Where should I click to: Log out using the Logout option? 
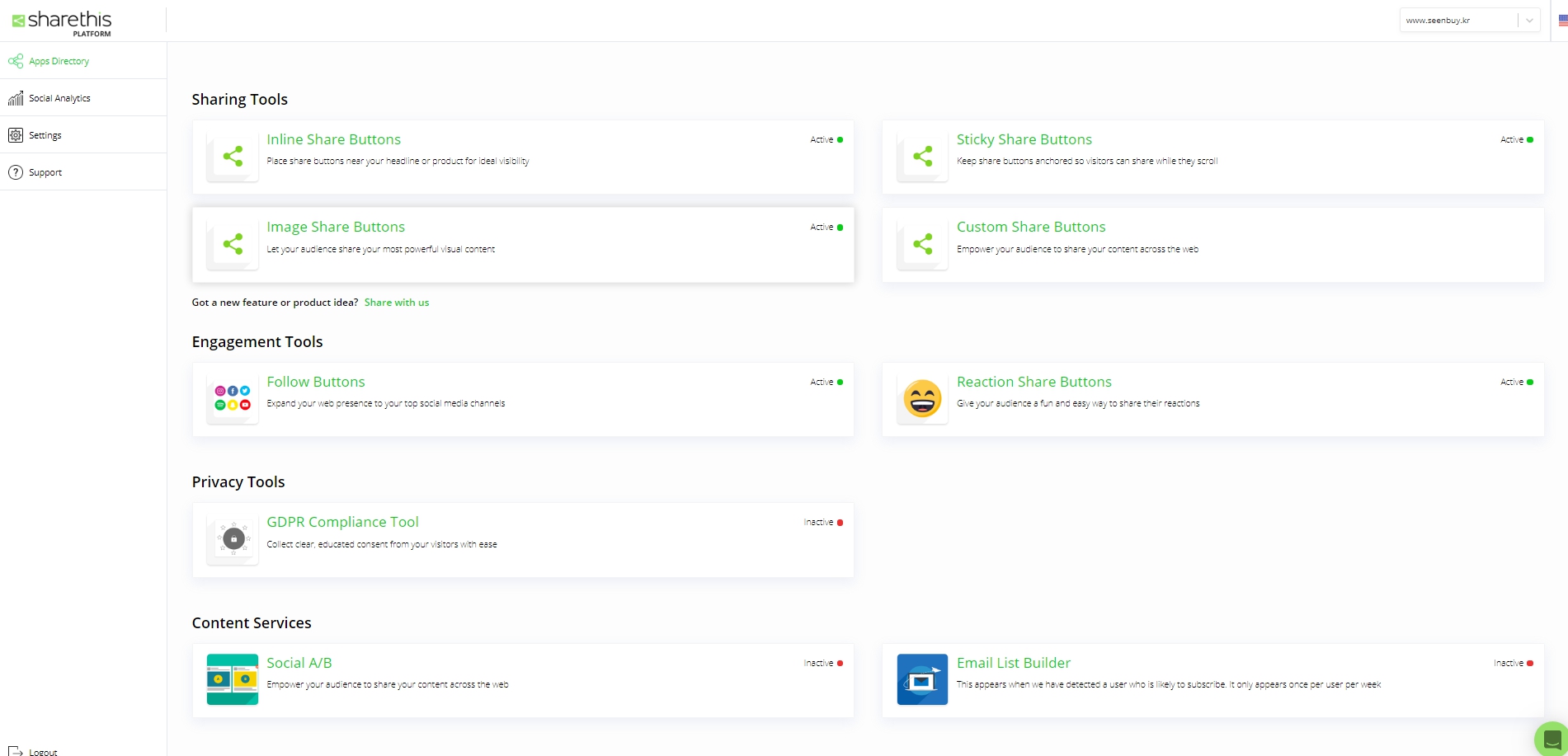click(43, 751)
